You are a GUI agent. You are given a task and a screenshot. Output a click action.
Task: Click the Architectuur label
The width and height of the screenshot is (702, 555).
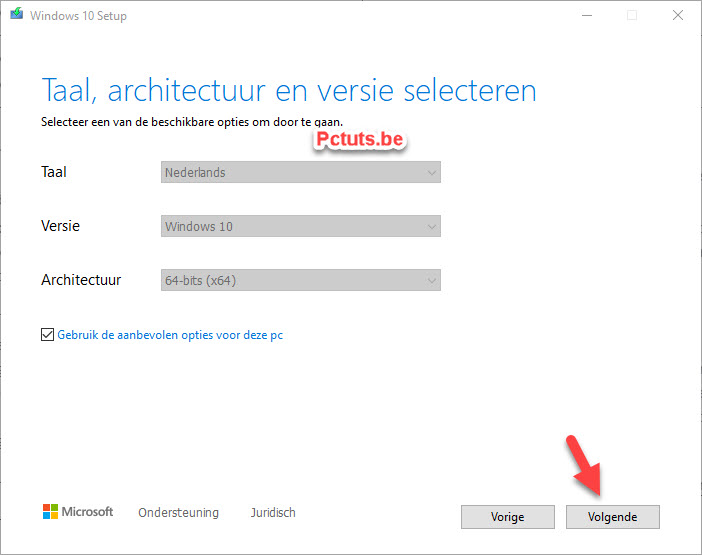pyautogui.click(x=81, y=280)
